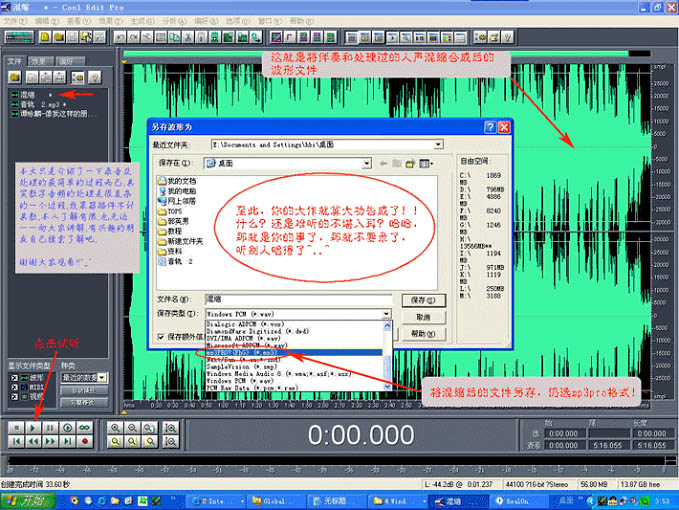This screenshot has width=679, height=510.
Task: Click the Go to Beginning transport button
Action: point(16,441)
